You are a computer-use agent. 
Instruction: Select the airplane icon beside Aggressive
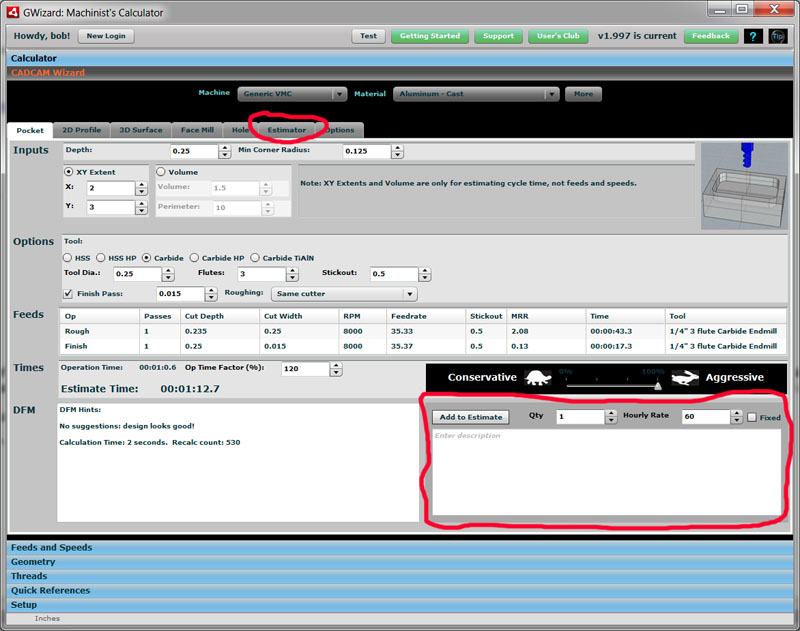(x=685, y=379)
